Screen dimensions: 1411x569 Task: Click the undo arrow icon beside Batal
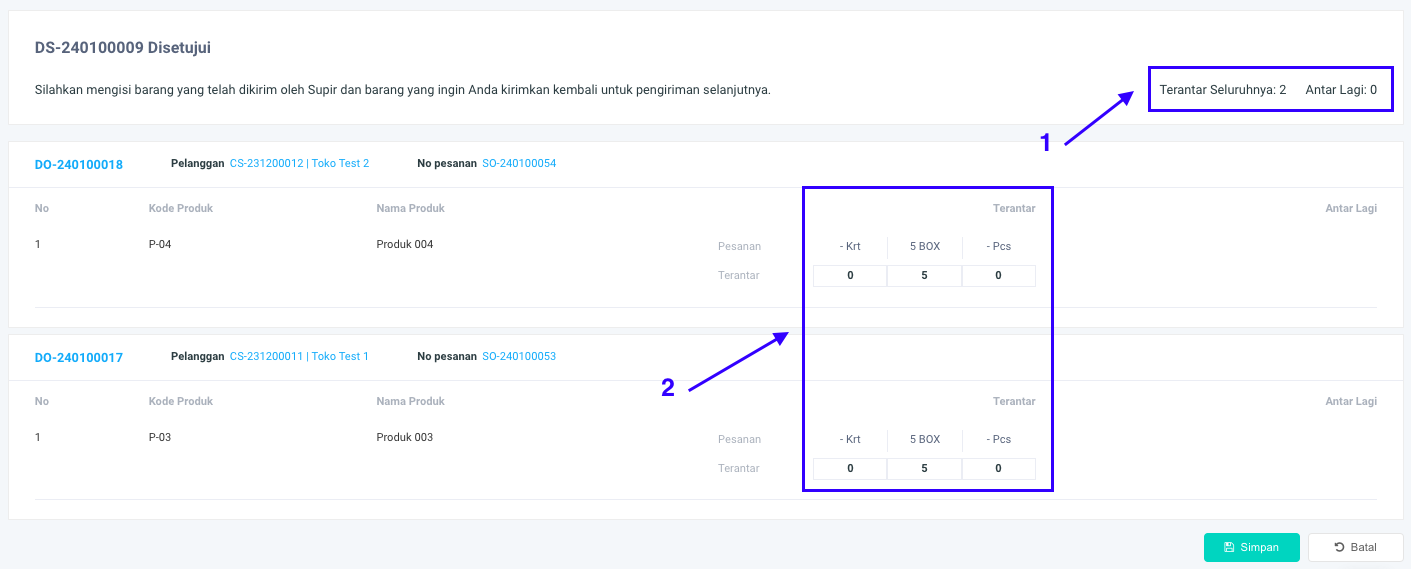pos(1339,547)
